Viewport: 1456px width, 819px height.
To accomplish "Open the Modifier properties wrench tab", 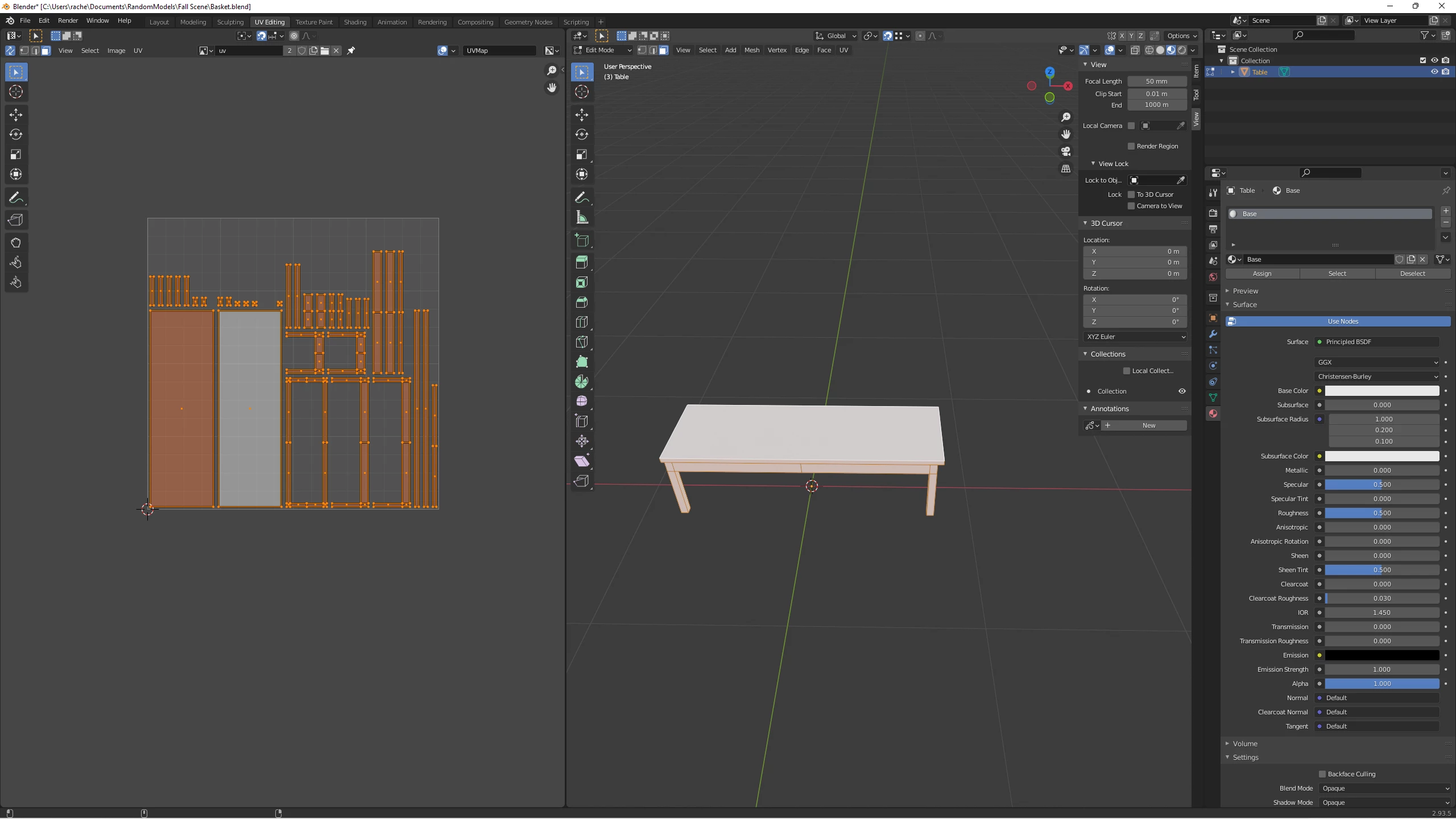I will pyautogui.click(x=1213, y=334).
